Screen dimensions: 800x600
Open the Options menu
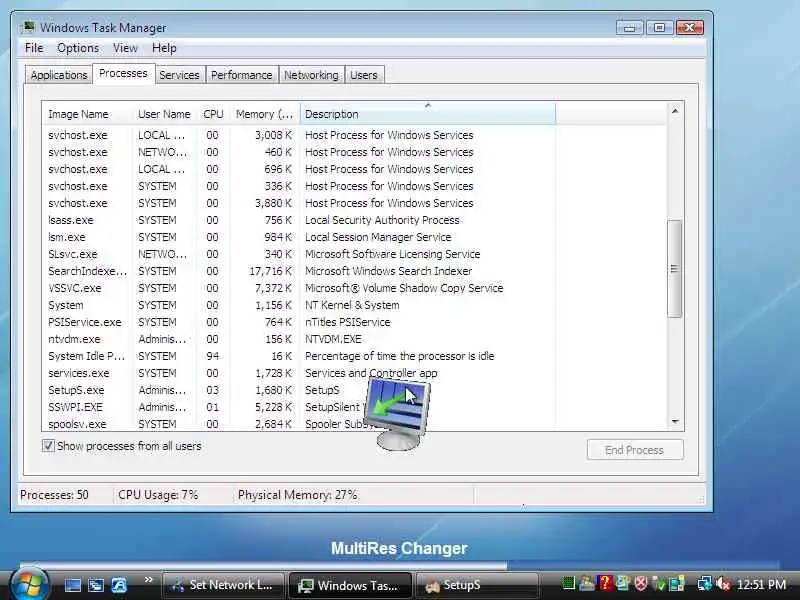click(x=78, y=48)
